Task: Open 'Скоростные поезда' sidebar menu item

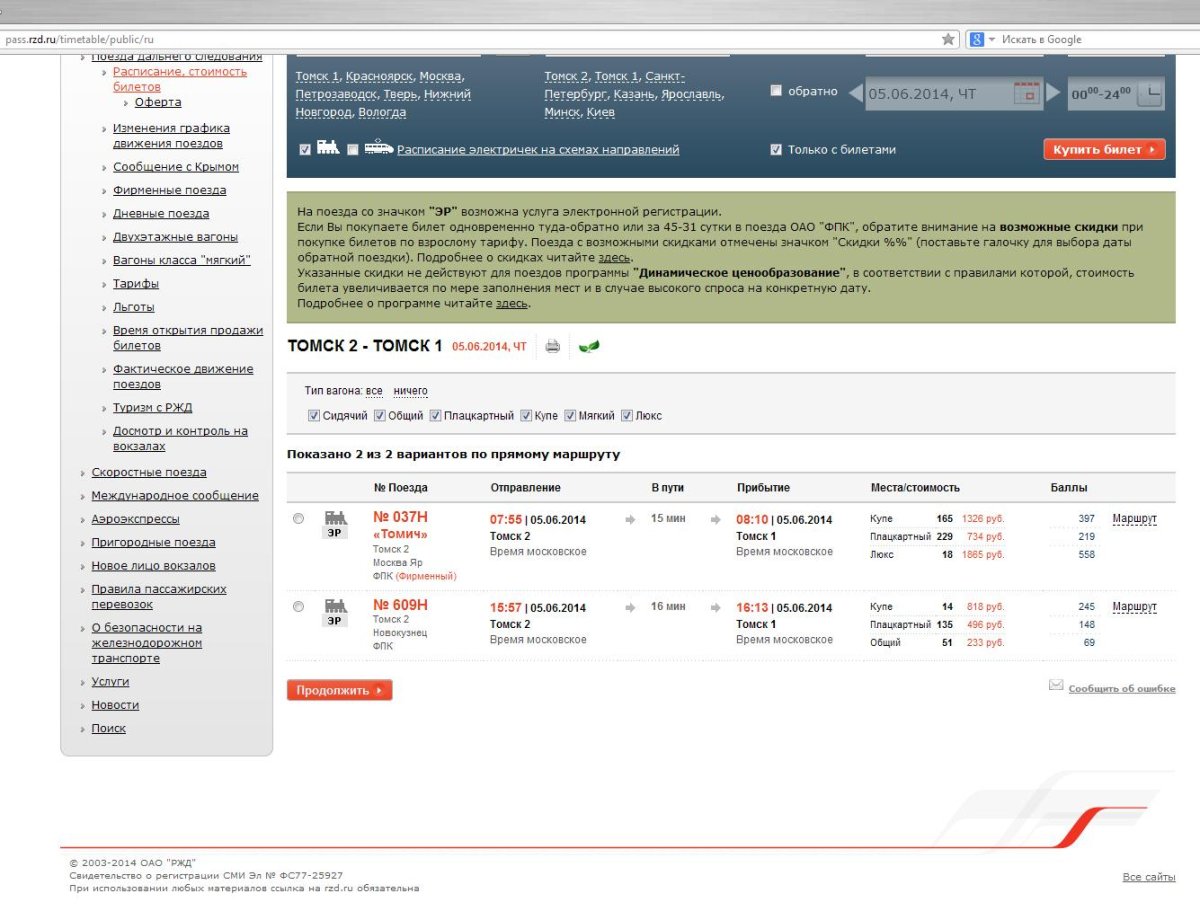Action: (149, 472)
